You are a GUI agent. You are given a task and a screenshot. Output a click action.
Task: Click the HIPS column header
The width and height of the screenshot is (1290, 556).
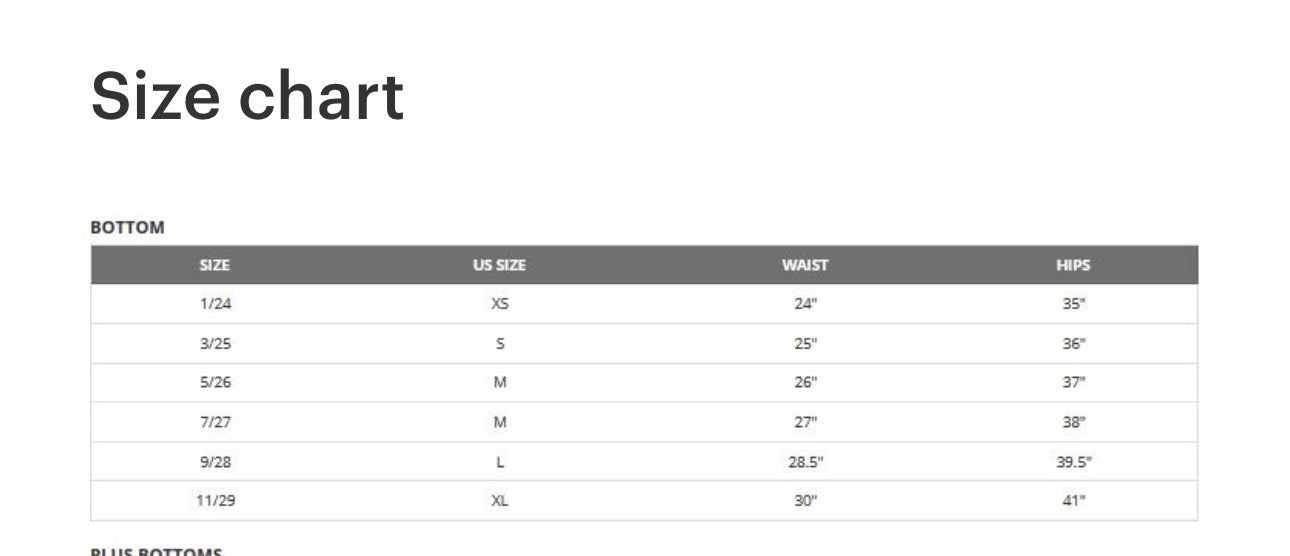[x=1073, y=265]
